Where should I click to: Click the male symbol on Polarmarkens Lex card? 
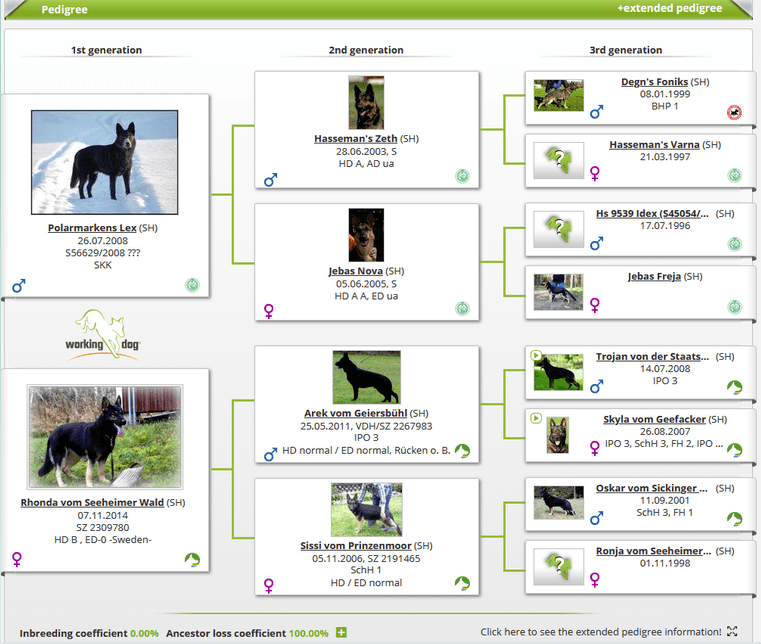[18, 286]
